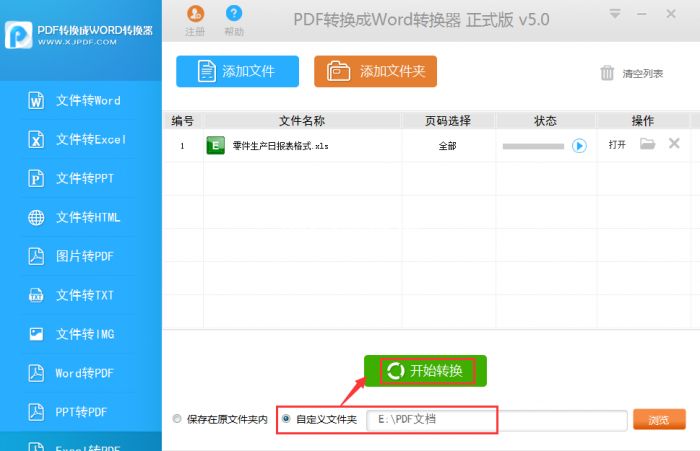Click the 图片转PDF document icon
The height and width of the screenshot is (451, 700).
(36, 256)
